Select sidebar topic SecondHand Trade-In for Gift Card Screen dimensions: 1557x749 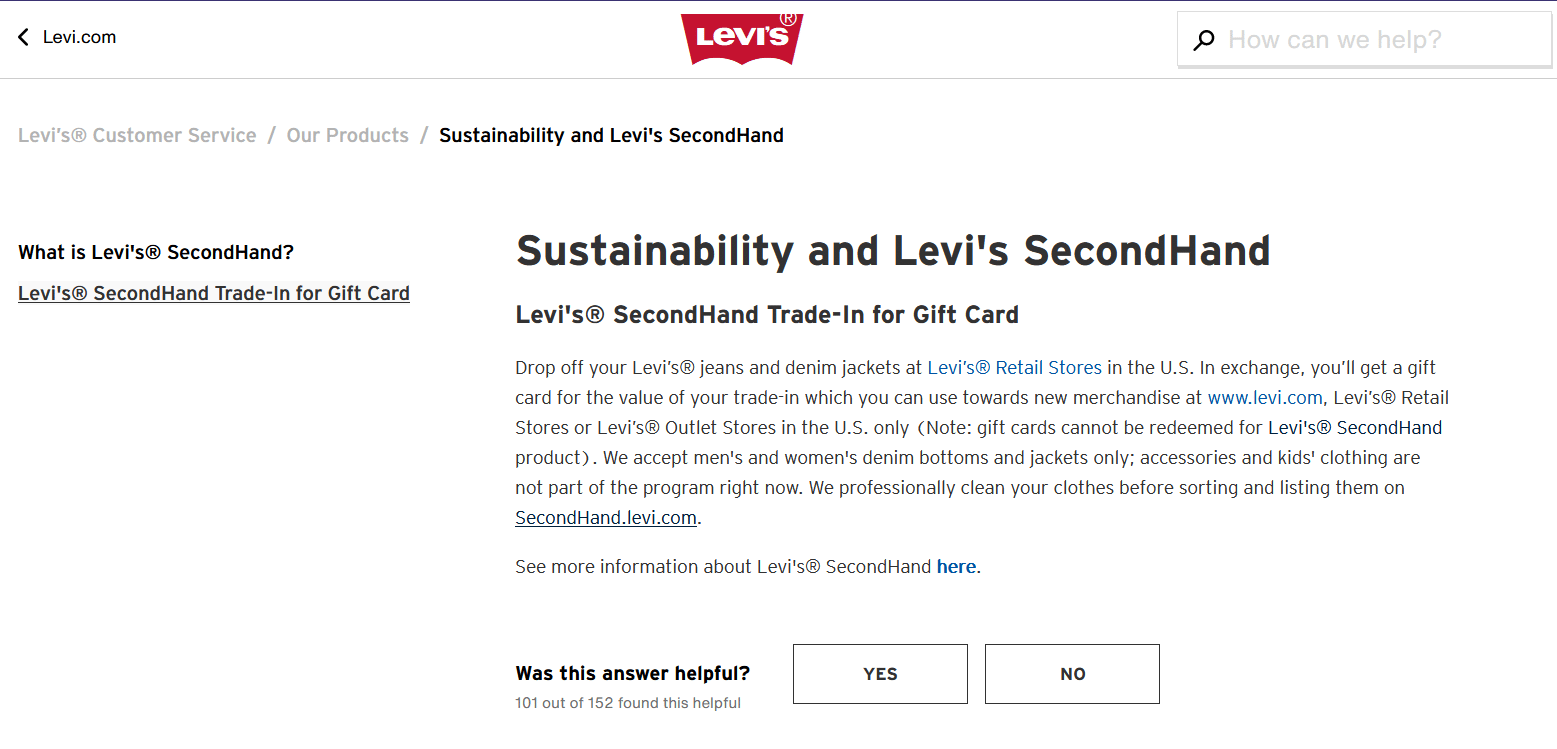pos(214,293)
